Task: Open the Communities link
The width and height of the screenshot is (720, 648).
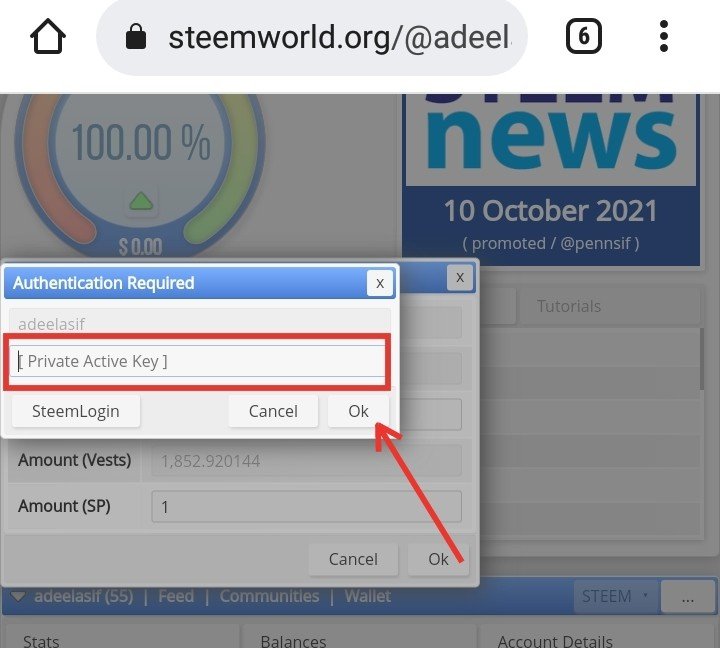Action: tap(269, 596)
